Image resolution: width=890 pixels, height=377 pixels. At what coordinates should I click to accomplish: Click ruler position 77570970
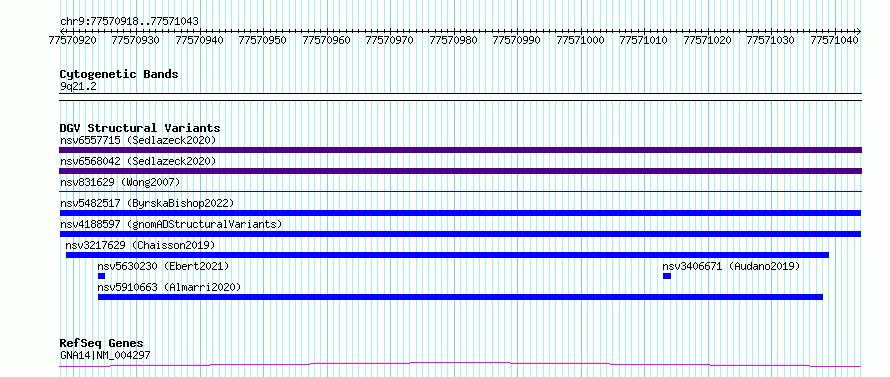(x=390, y=40)
